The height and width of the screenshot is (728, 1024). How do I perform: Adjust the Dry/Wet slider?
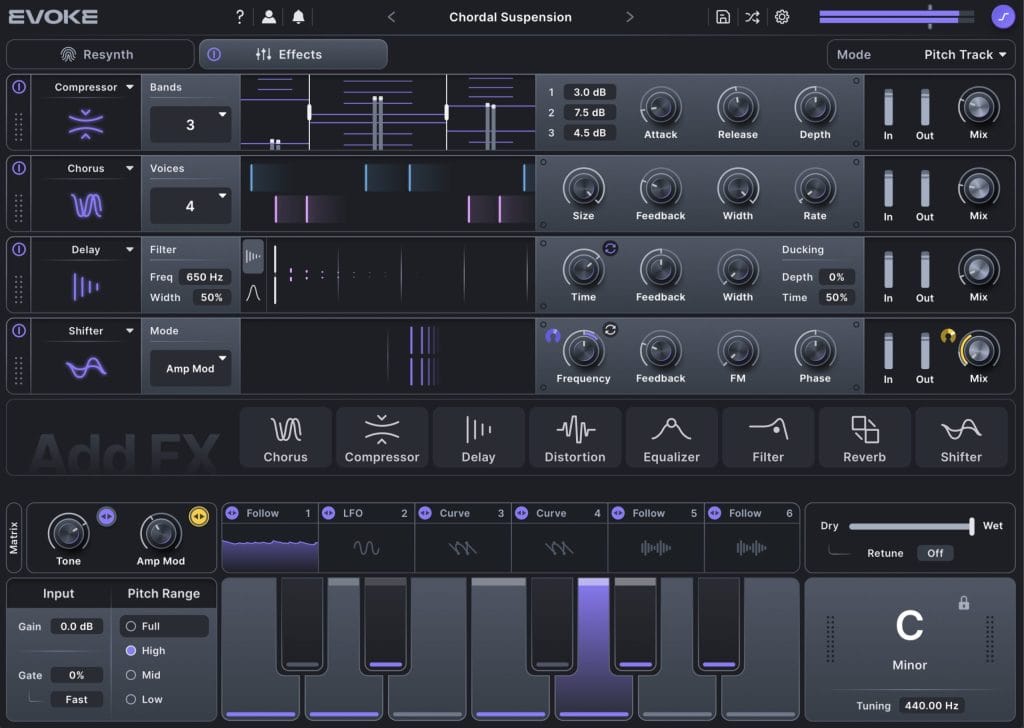click(970, 526)
